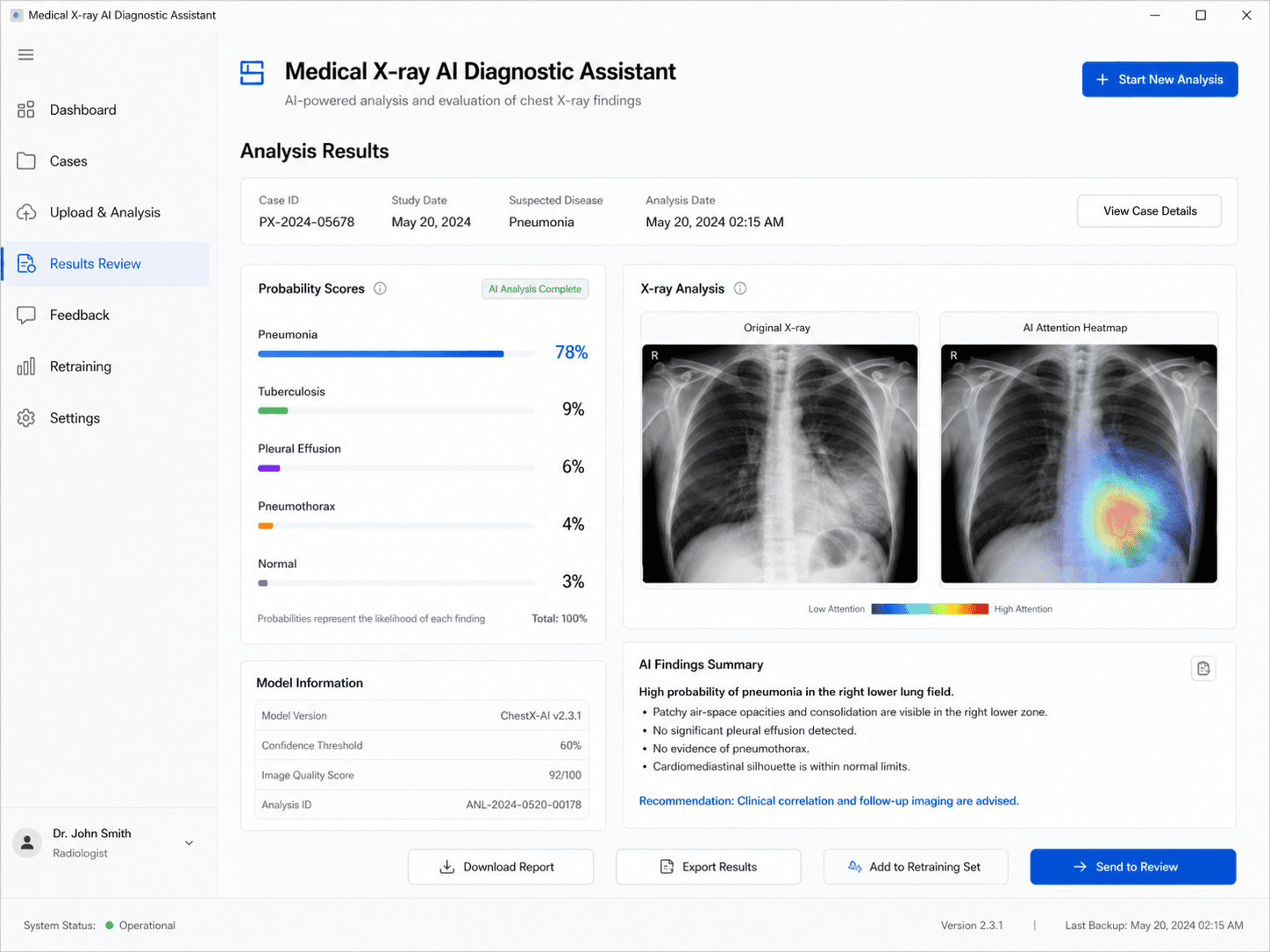
Task: Click the attention heatmap color scale
Action: (x=930, y=609)
